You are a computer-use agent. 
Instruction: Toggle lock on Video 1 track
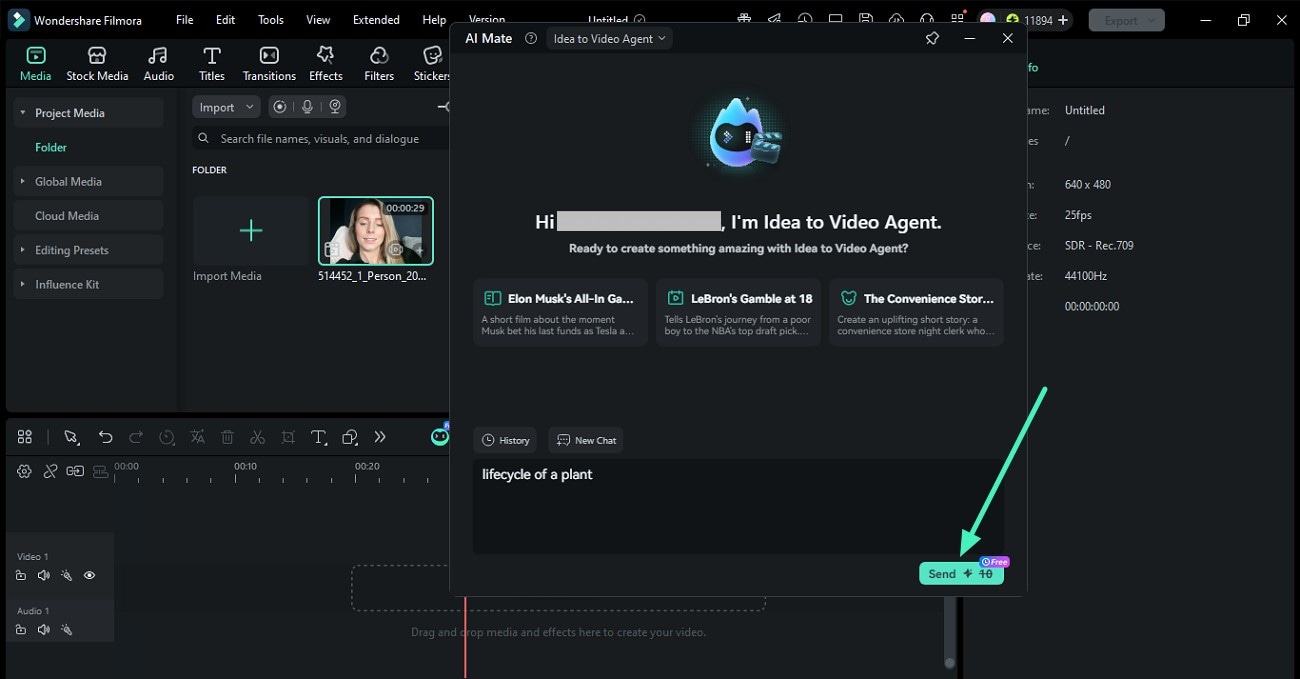(x=21, y=576)
